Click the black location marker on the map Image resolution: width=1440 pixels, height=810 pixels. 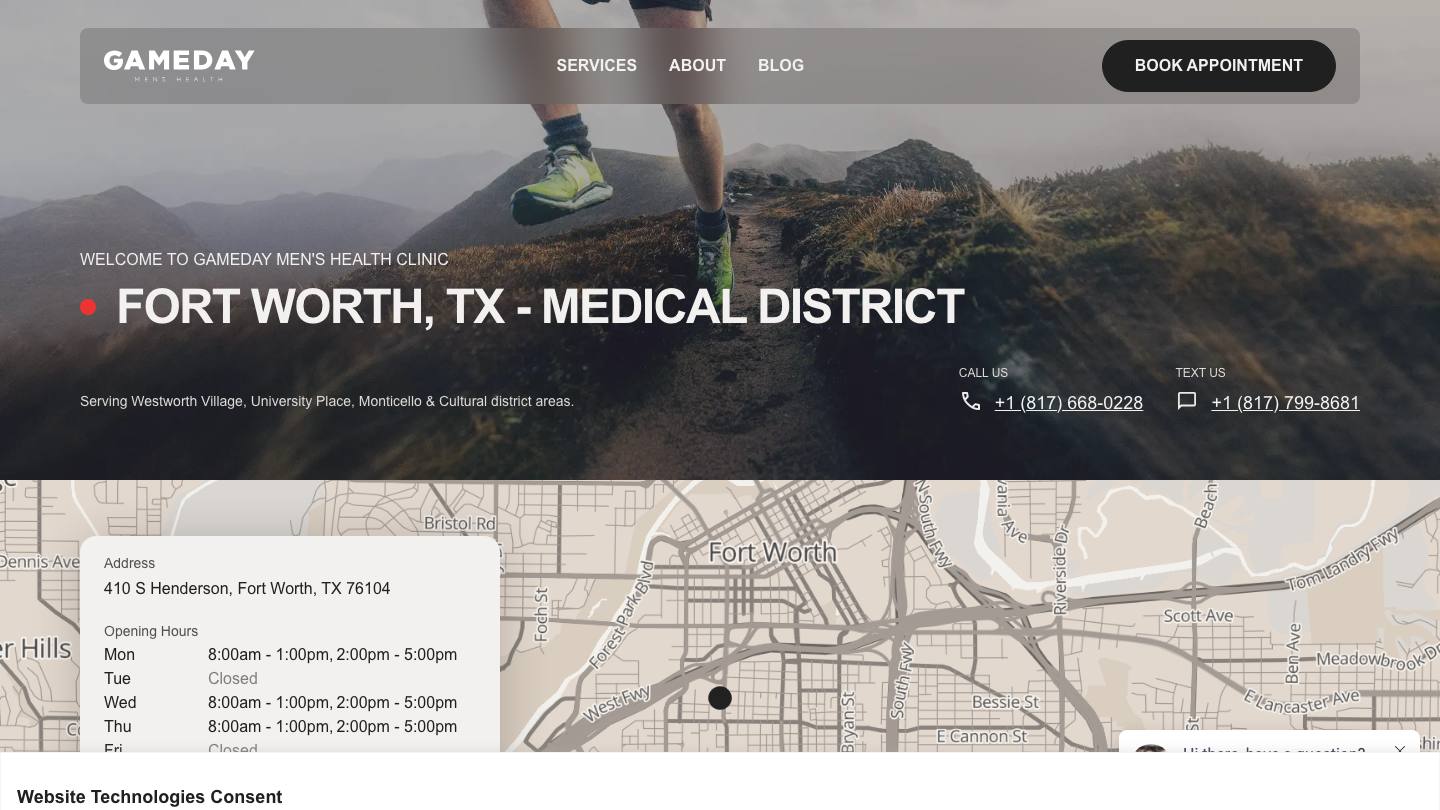[720, 698]
